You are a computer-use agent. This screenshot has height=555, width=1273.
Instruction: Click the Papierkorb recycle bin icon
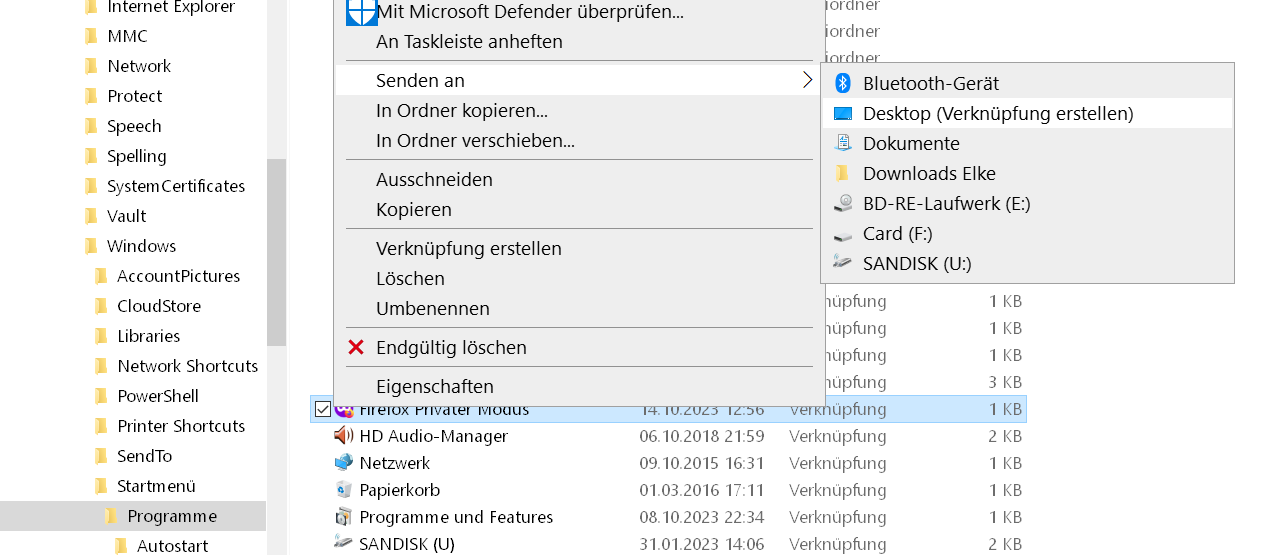pos(344,490)
